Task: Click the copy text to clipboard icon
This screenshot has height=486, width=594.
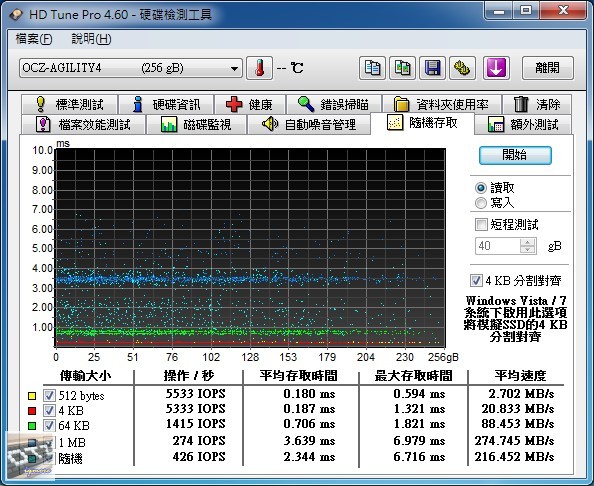Action: coord(372,68)
